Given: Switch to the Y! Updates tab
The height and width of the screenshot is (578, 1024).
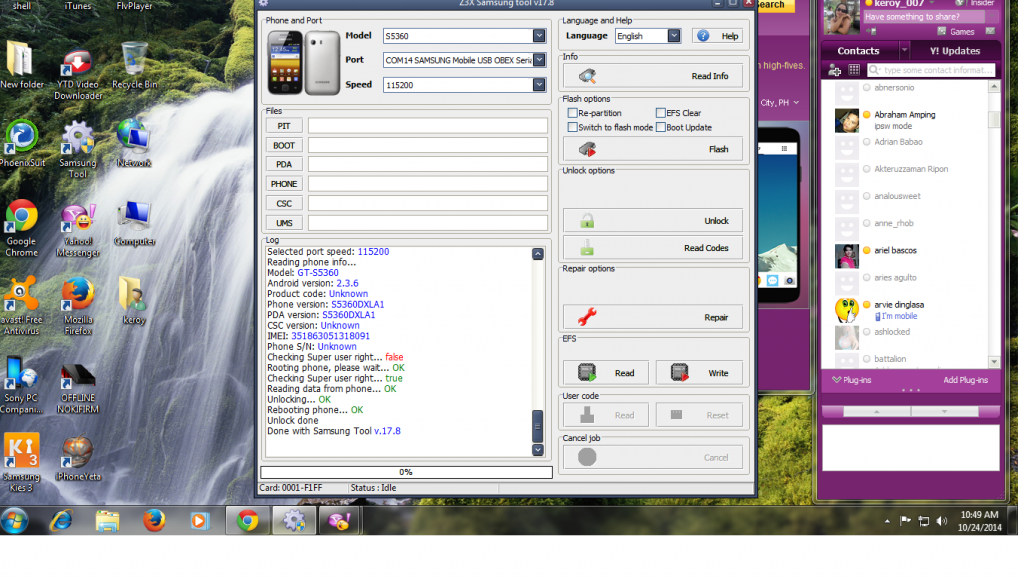Looking at the screenshot, I should pyautogui.click(x=954, y=51).
